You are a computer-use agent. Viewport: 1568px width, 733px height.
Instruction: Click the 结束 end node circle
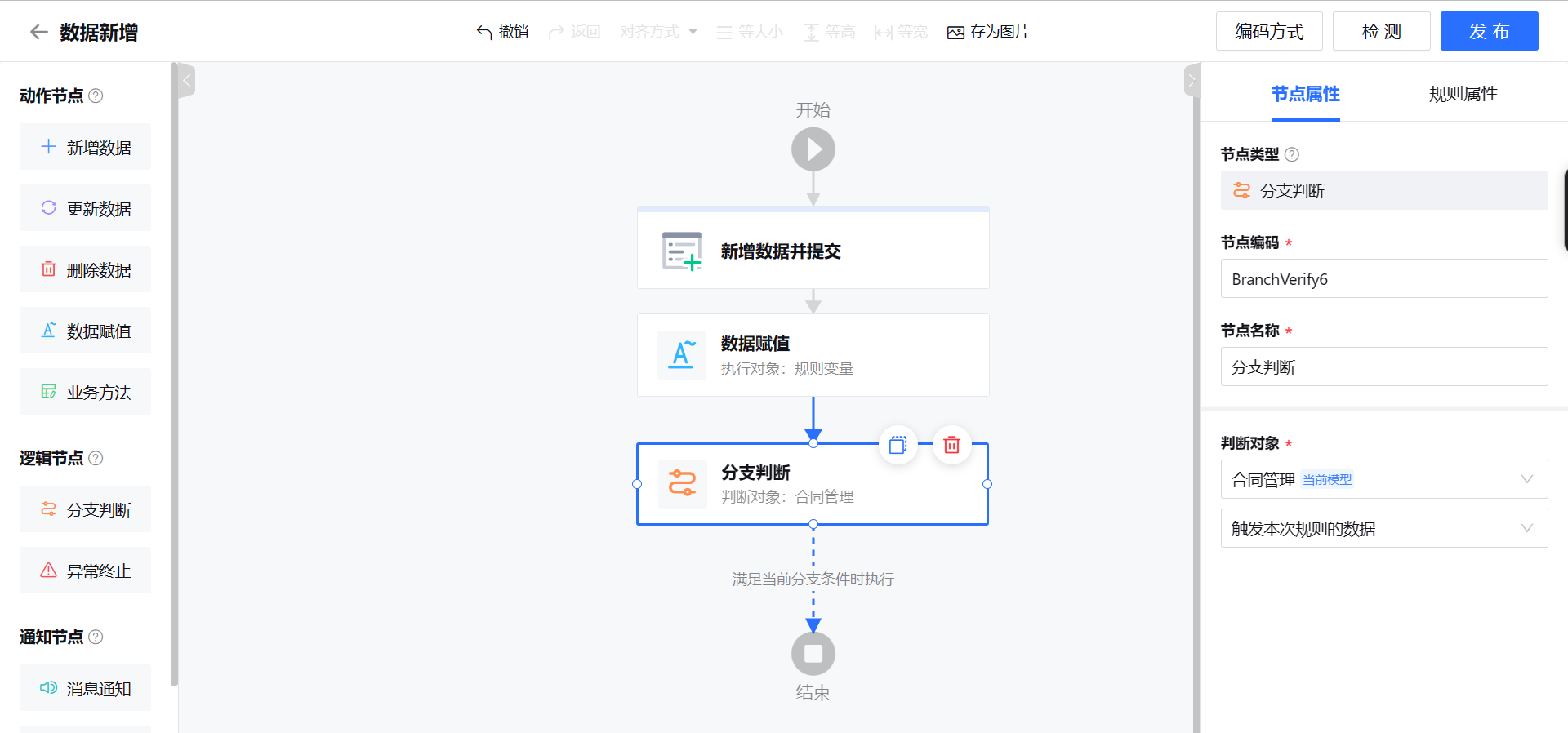point(813,654)
